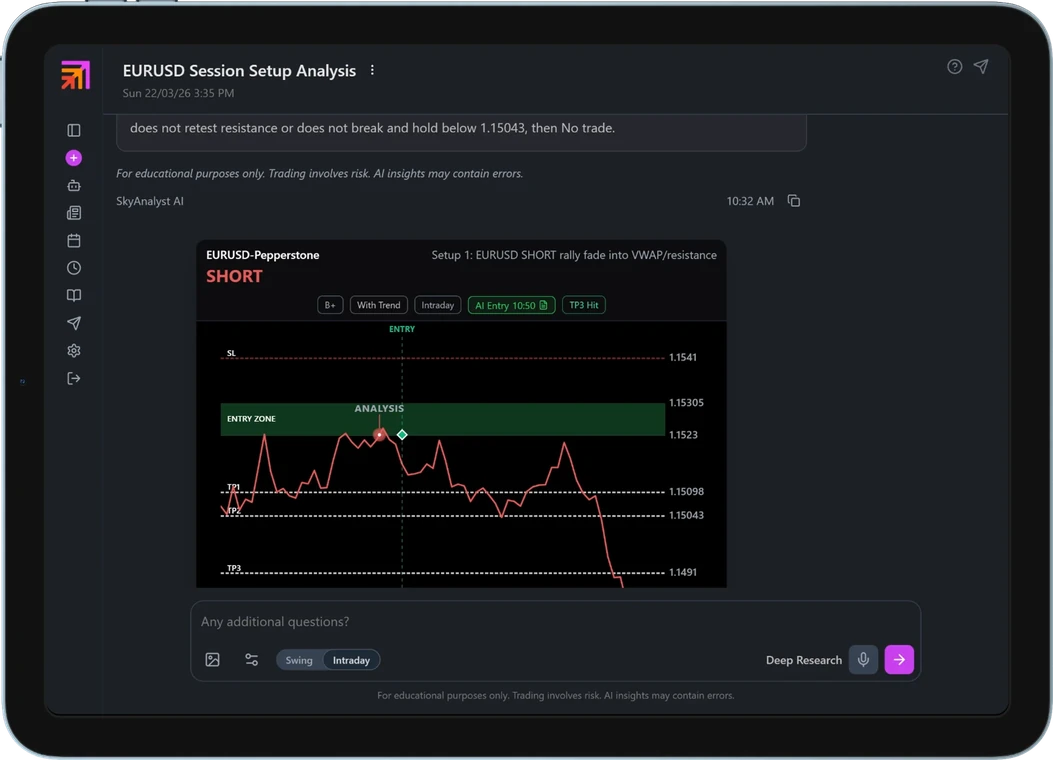Open the history clock icon
Screen dimensions: 1053x760
click(x=74, y=268)
